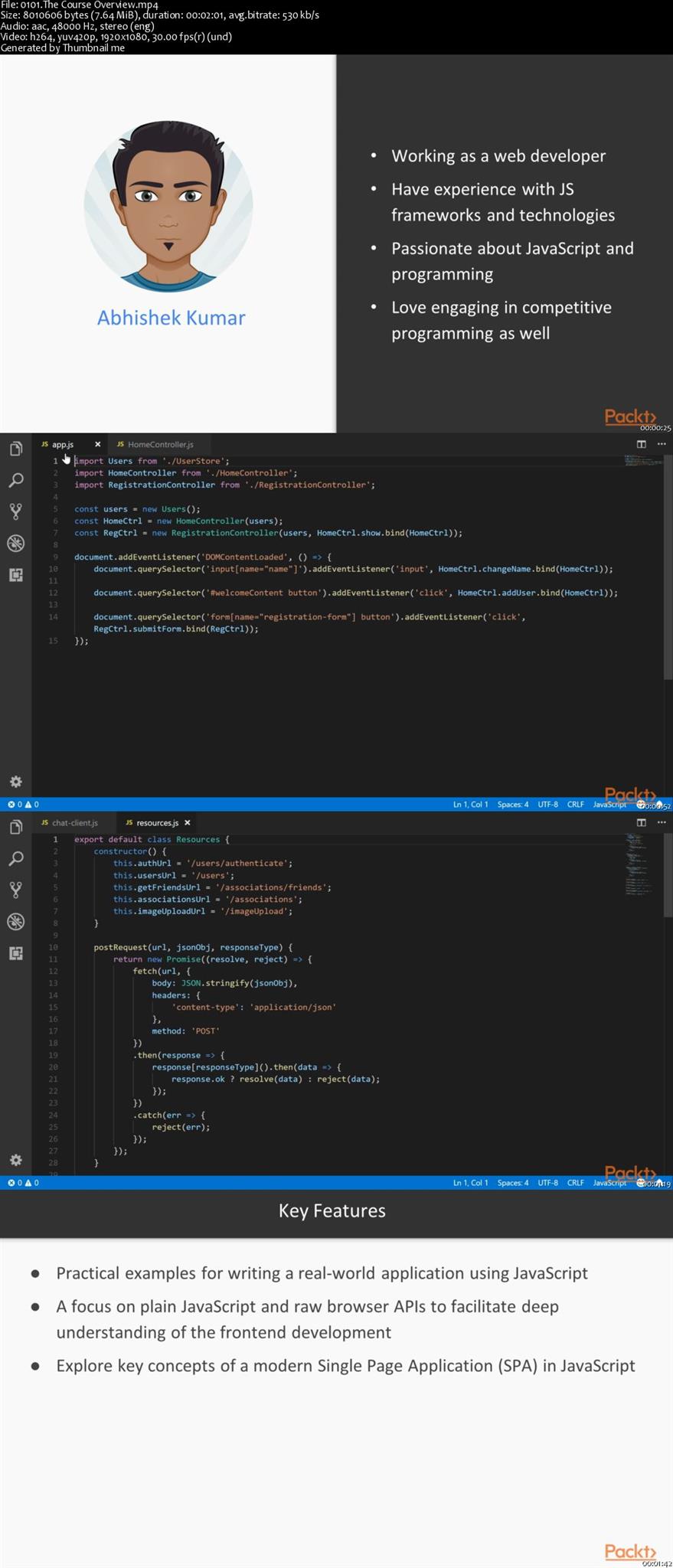Open Extensions in the resources.js editor window
This screenshot has height=1568, width=673.
pos(15,952)
